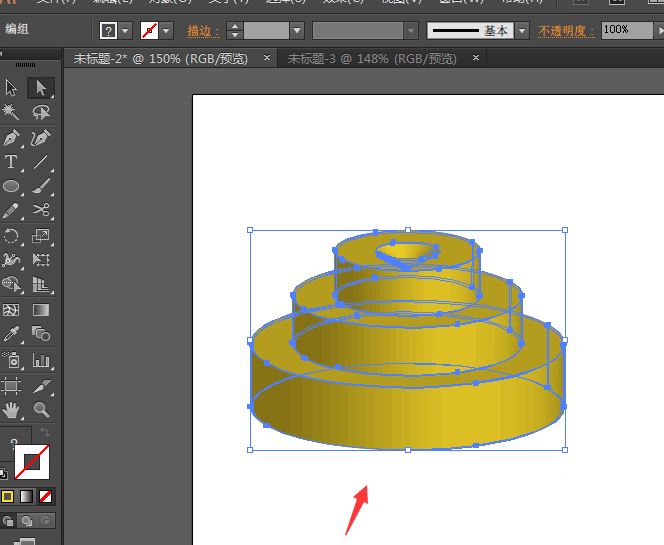
Task: Open the control bar fill swatch dropdown arrow
Action: coord(125,31)
